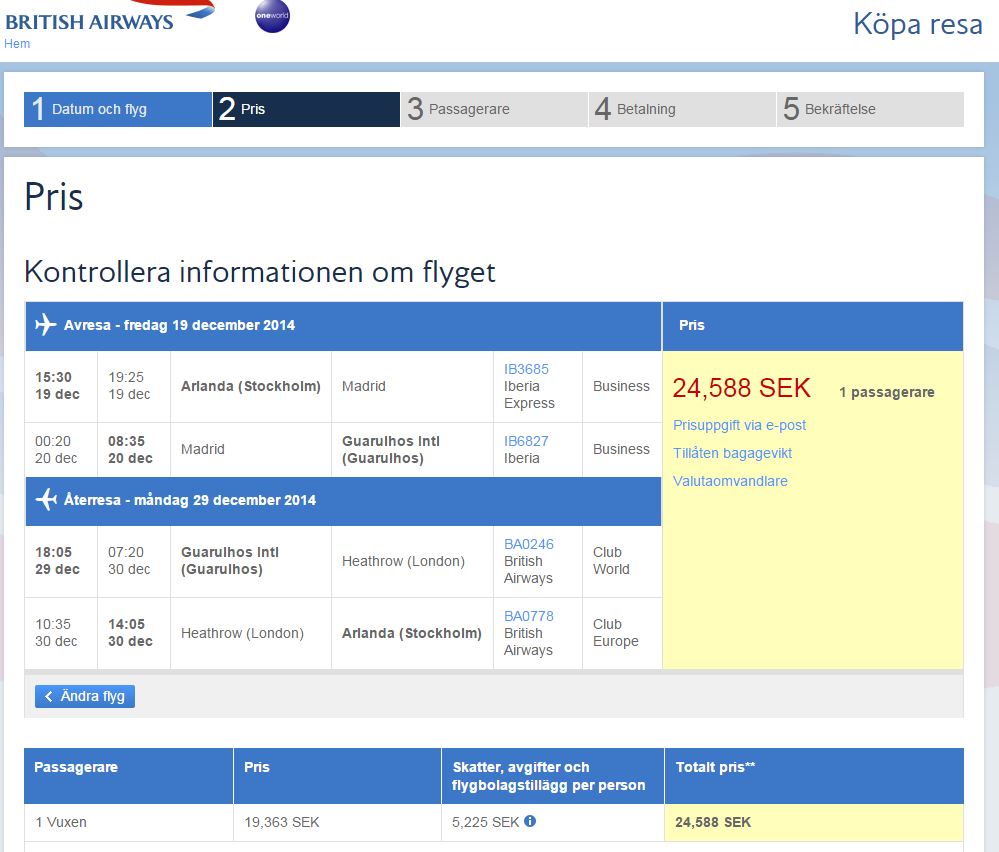This screenshot has height=852, width=999.
Task: Go to step 1 Datum och flyg
Action: point(118,110)
